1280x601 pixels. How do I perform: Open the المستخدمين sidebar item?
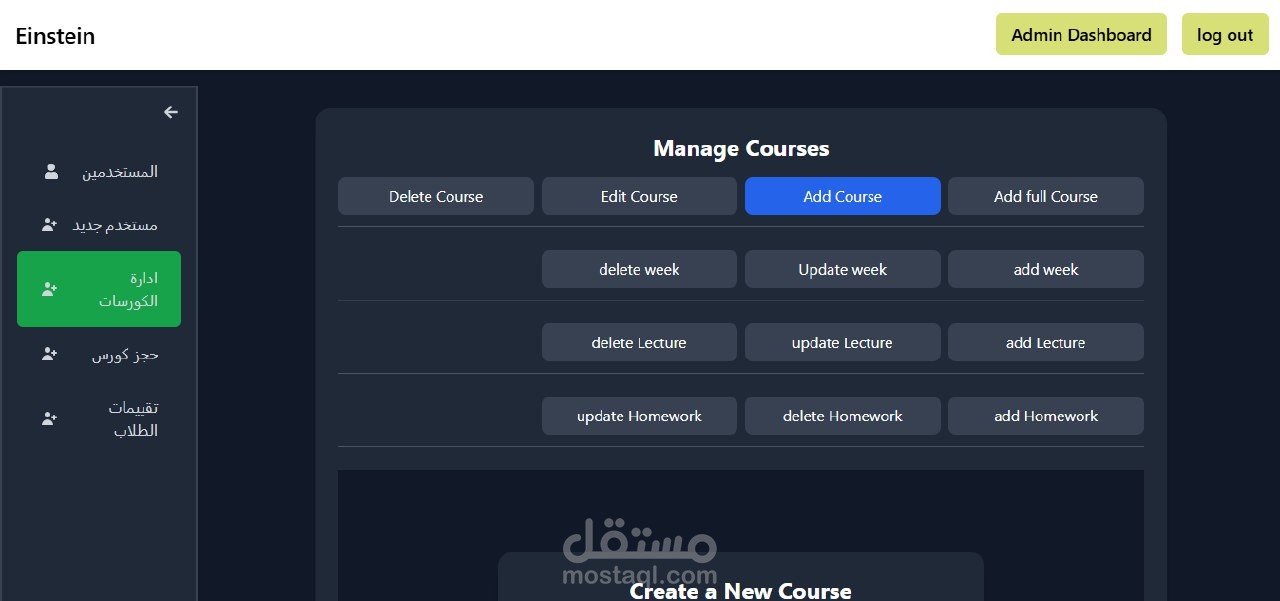point(99,172)
